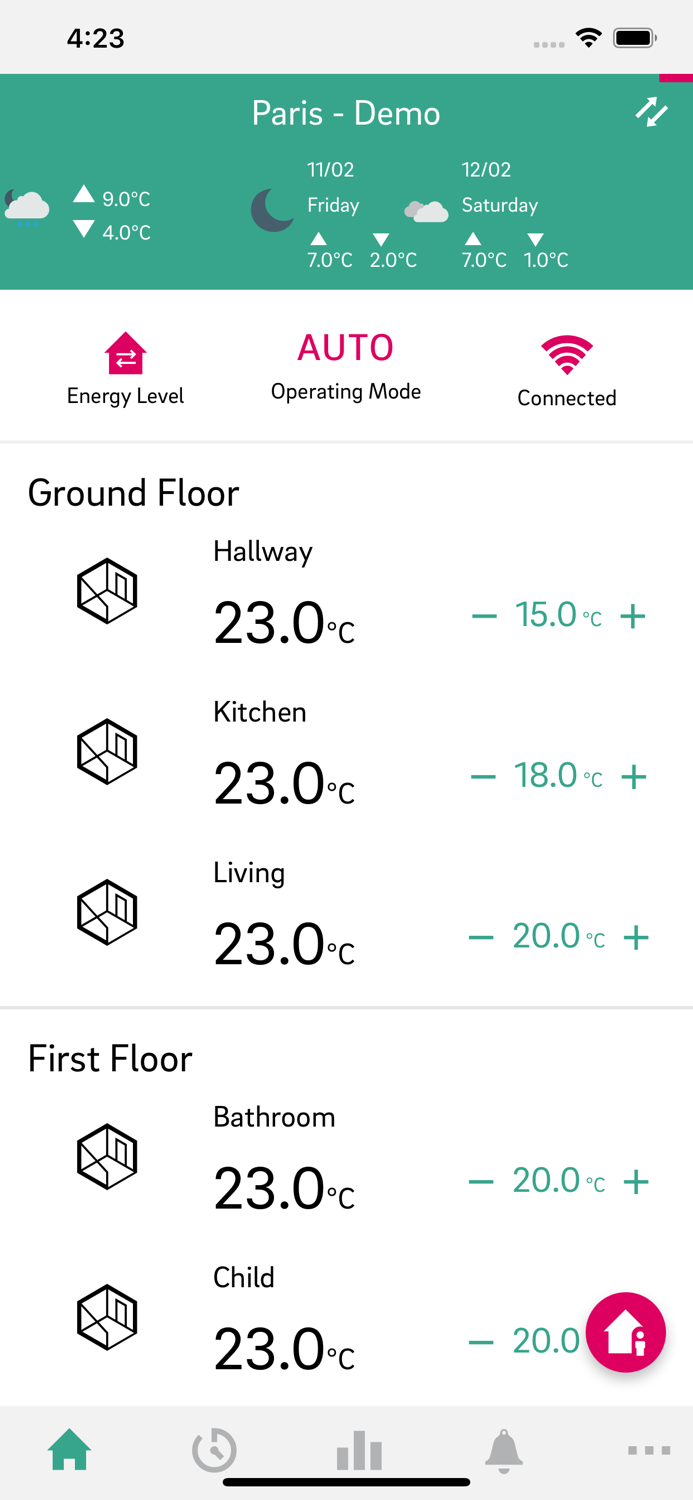693x1500 pixels.
Task: Select the Living room icon
Action: coord(107,911)
